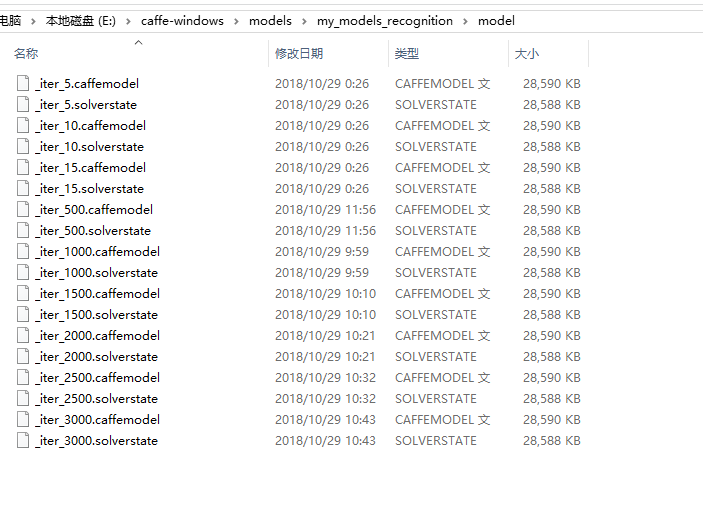The height and width of the screenshot is (509, 703).
Task: Click date 2018/10/29 11:56 of _iter_500.caffemodel
Action: point(325,210)
